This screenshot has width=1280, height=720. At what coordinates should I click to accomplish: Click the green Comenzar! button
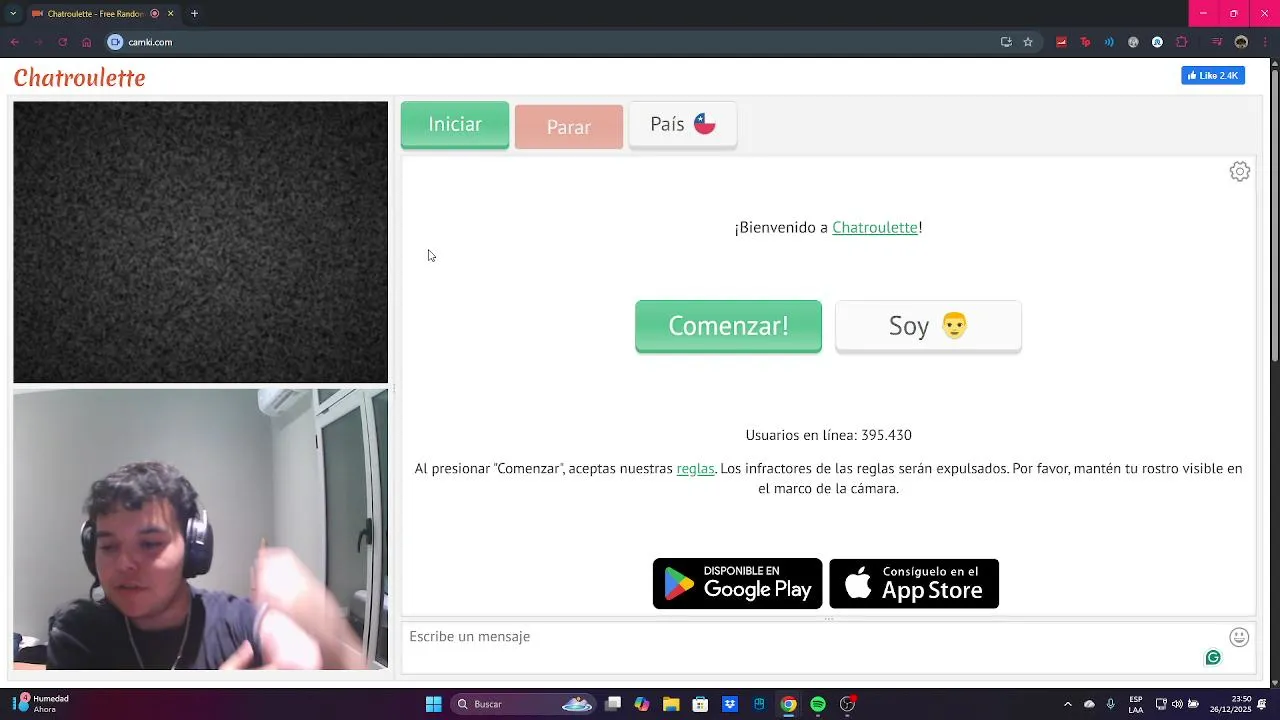(x=728, y=326)
